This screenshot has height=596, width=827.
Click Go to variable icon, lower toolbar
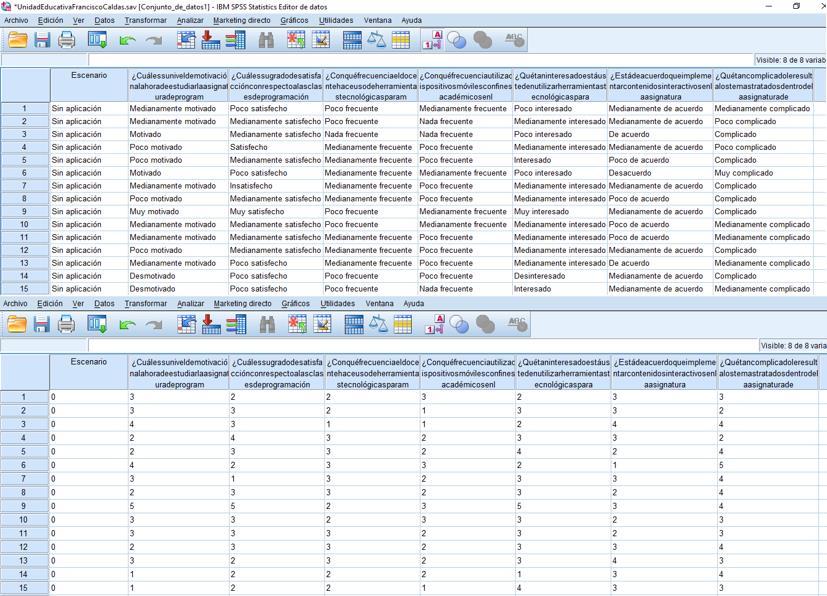[x=211, y=324]
